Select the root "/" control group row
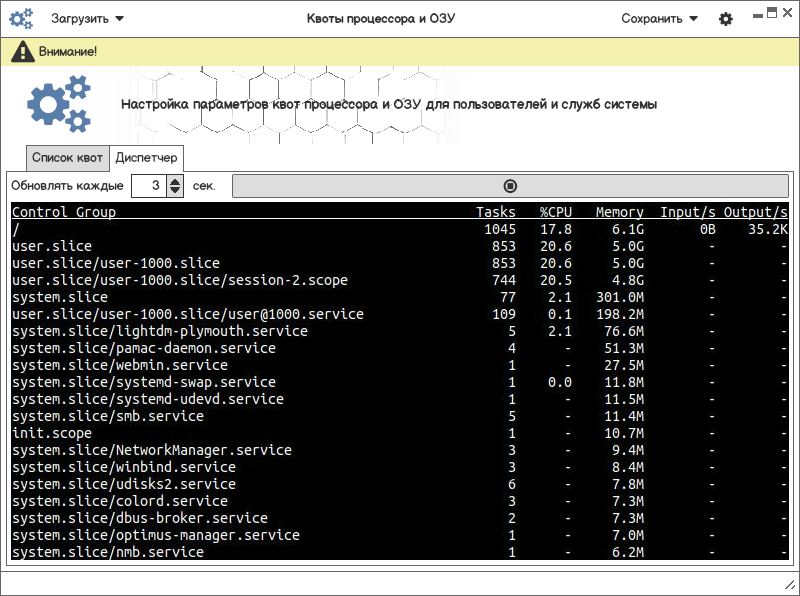800x596 pixels. pos(399,229)
